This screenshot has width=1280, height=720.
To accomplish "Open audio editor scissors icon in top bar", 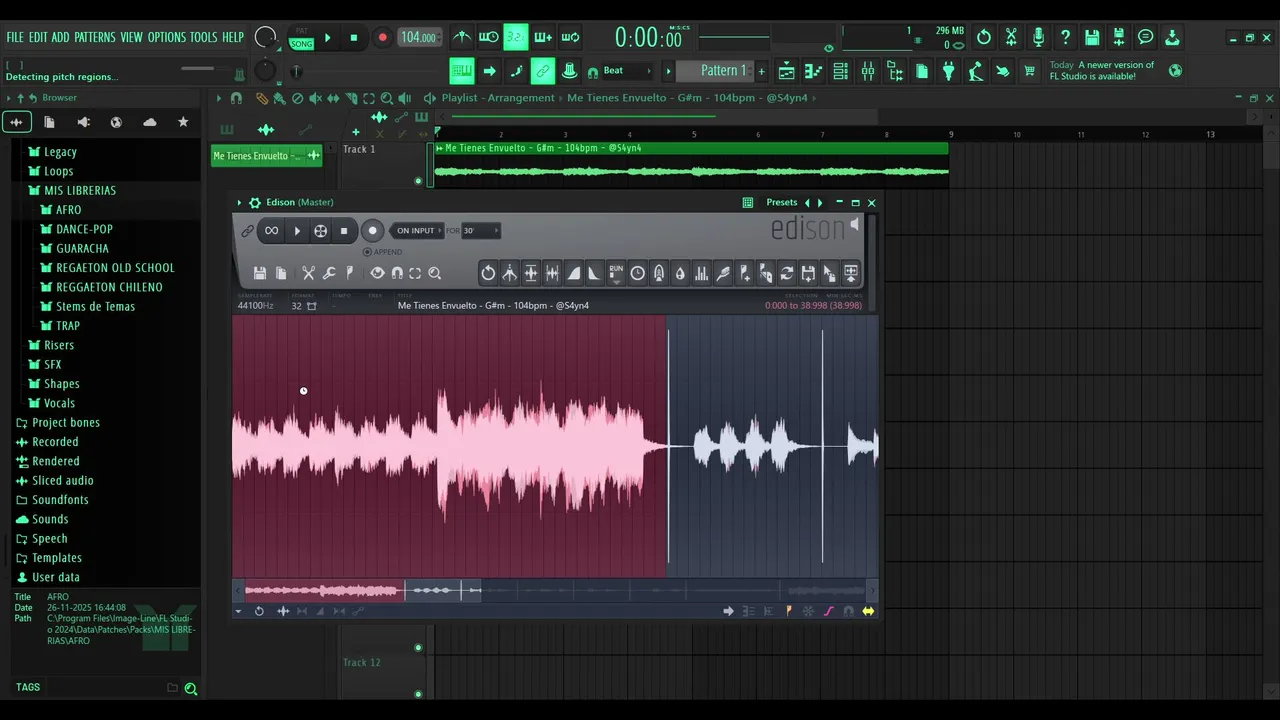I will 1011,37.
